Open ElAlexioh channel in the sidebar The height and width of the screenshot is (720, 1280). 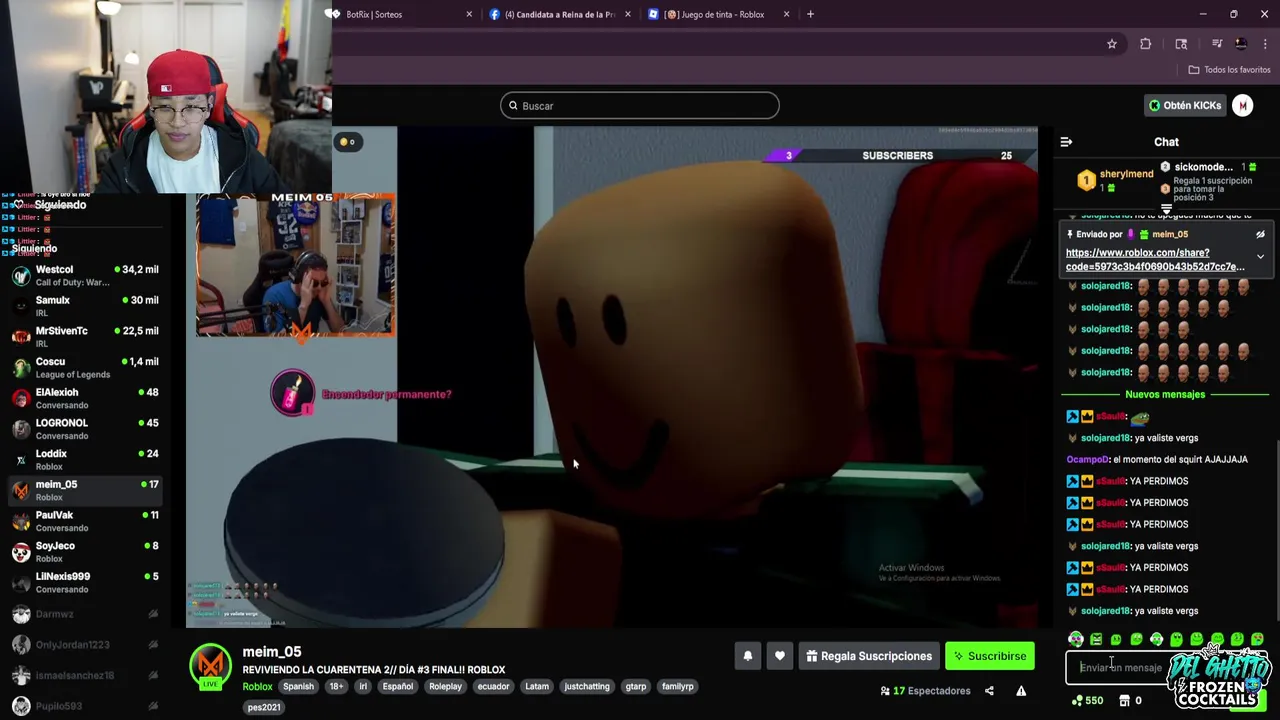point(85,398)
